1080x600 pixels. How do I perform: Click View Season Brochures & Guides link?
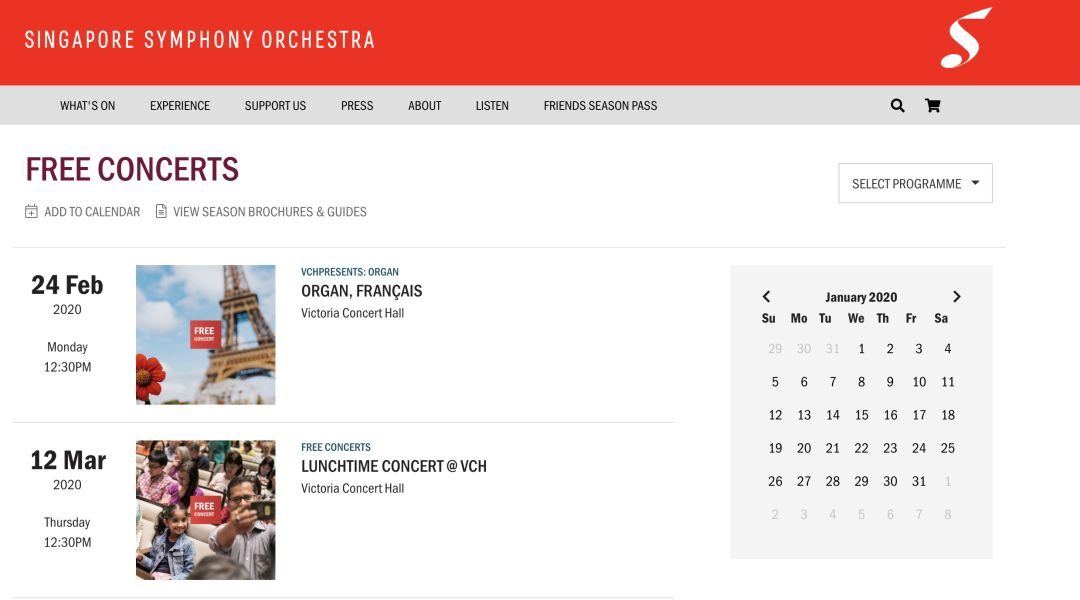coord(270,212)
